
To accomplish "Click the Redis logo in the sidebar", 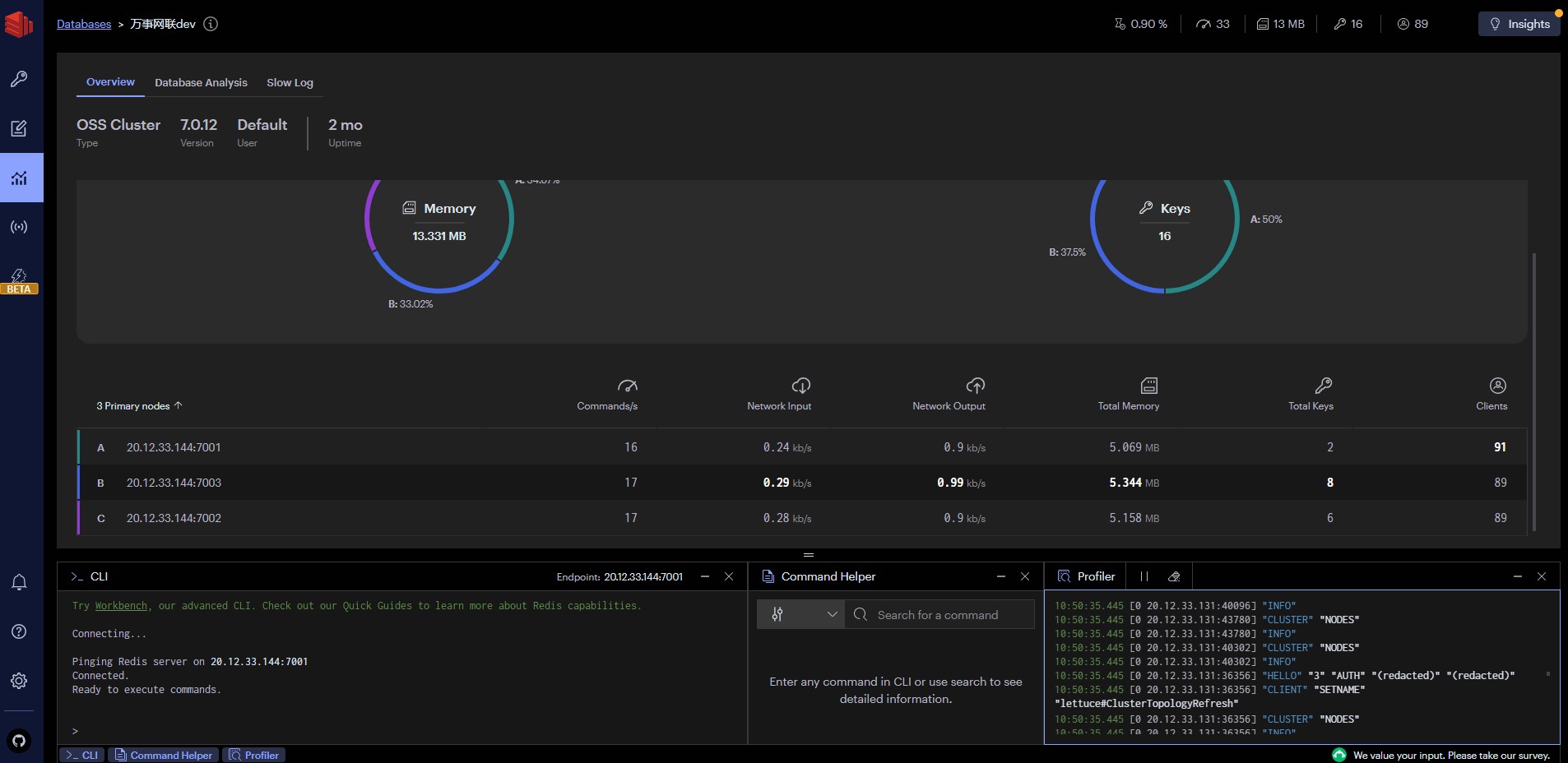I will click(19, 24).
